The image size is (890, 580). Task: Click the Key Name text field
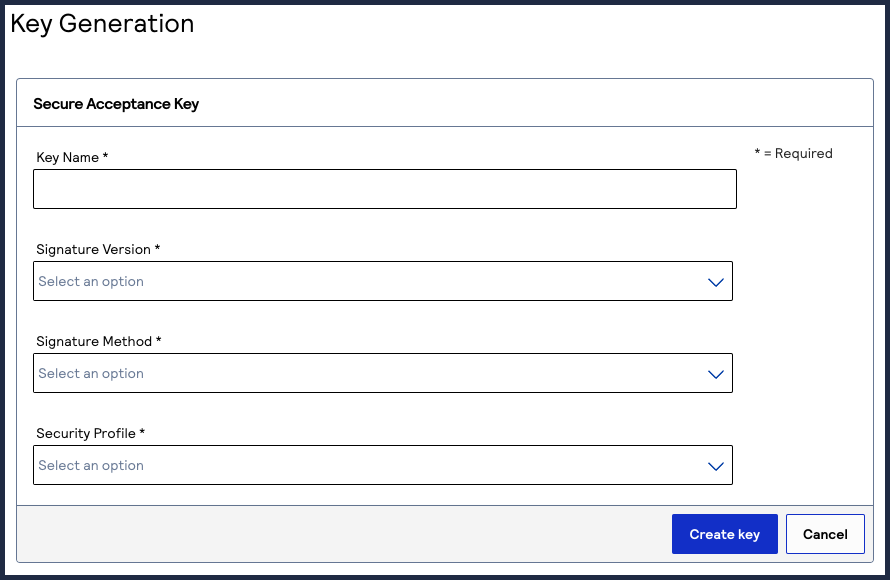coord(384,189)
